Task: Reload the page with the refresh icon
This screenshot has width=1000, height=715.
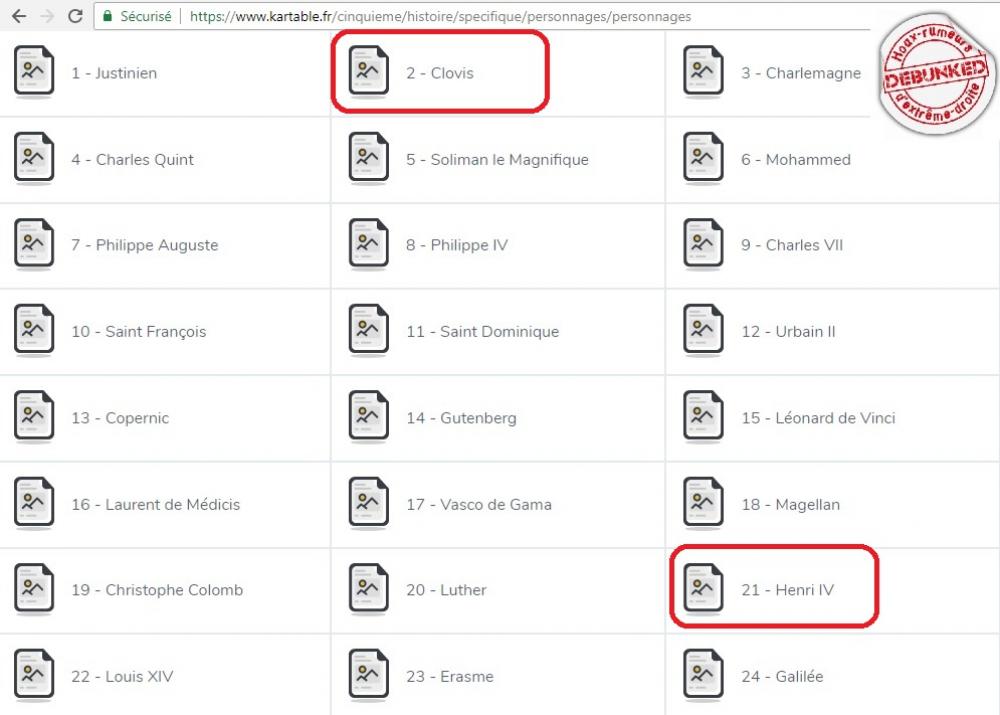Action: pyautogui.click(x=75, y=16)
